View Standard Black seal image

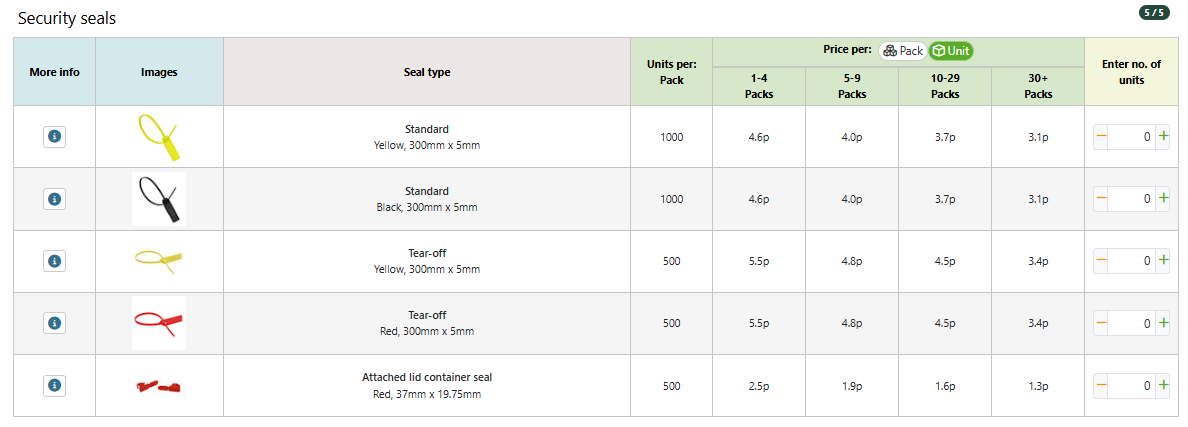pyautogui.click(x=159, y=199)
